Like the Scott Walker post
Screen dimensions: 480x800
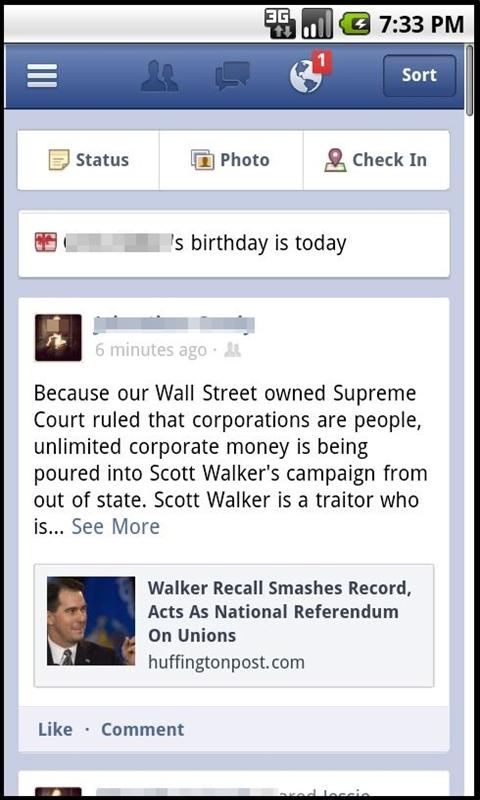55,729
